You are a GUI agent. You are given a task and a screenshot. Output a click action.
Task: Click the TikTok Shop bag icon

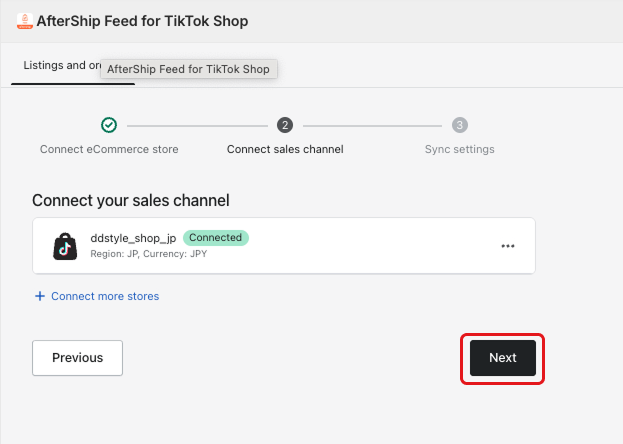65,246
